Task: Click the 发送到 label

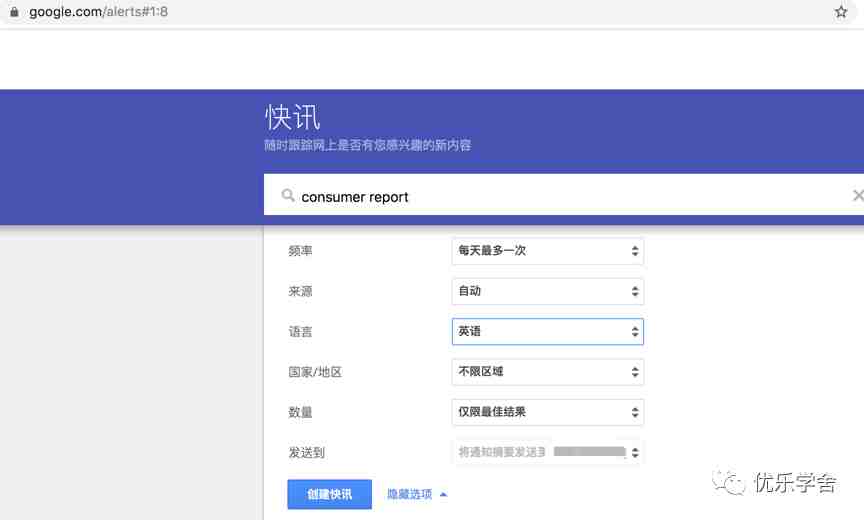Action: click(306, 453)
